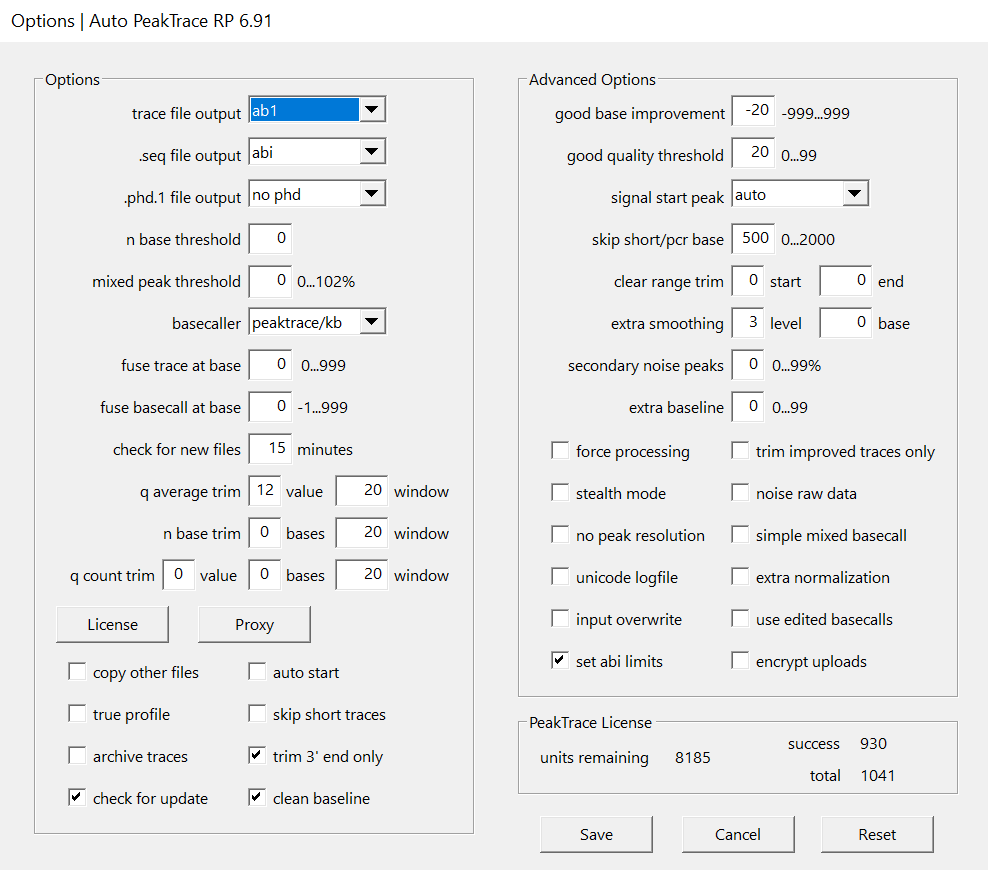
Task: Open the trace file output dropdown
Action: click(x=372, y=110)
